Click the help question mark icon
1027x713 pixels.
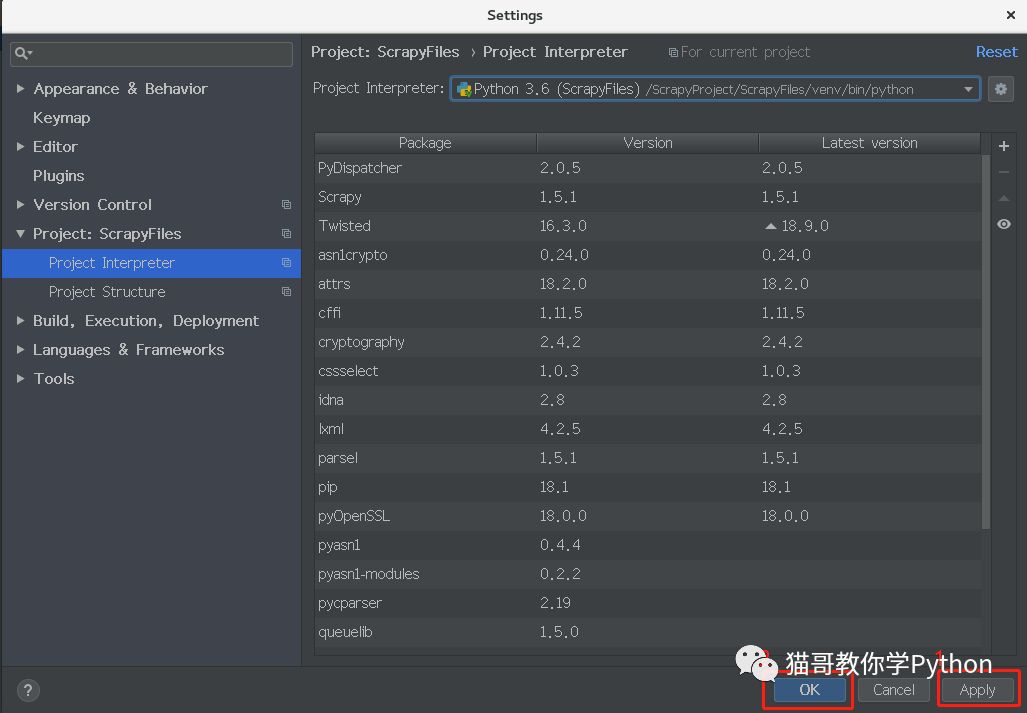(28, 690)
